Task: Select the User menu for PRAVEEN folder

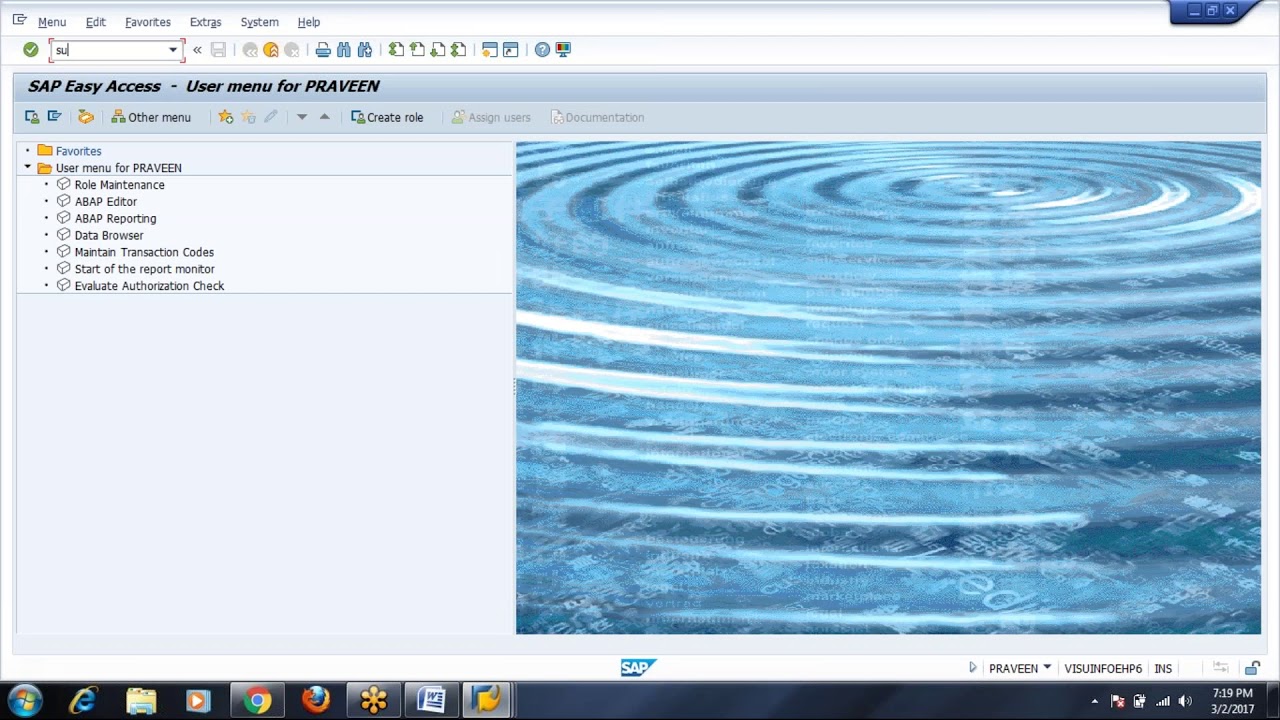Action: (118, 168)
